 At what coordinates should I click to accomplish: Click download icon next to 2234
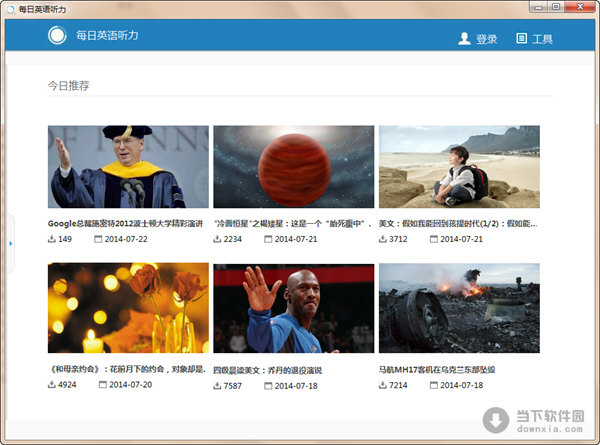tap(217, 239)
